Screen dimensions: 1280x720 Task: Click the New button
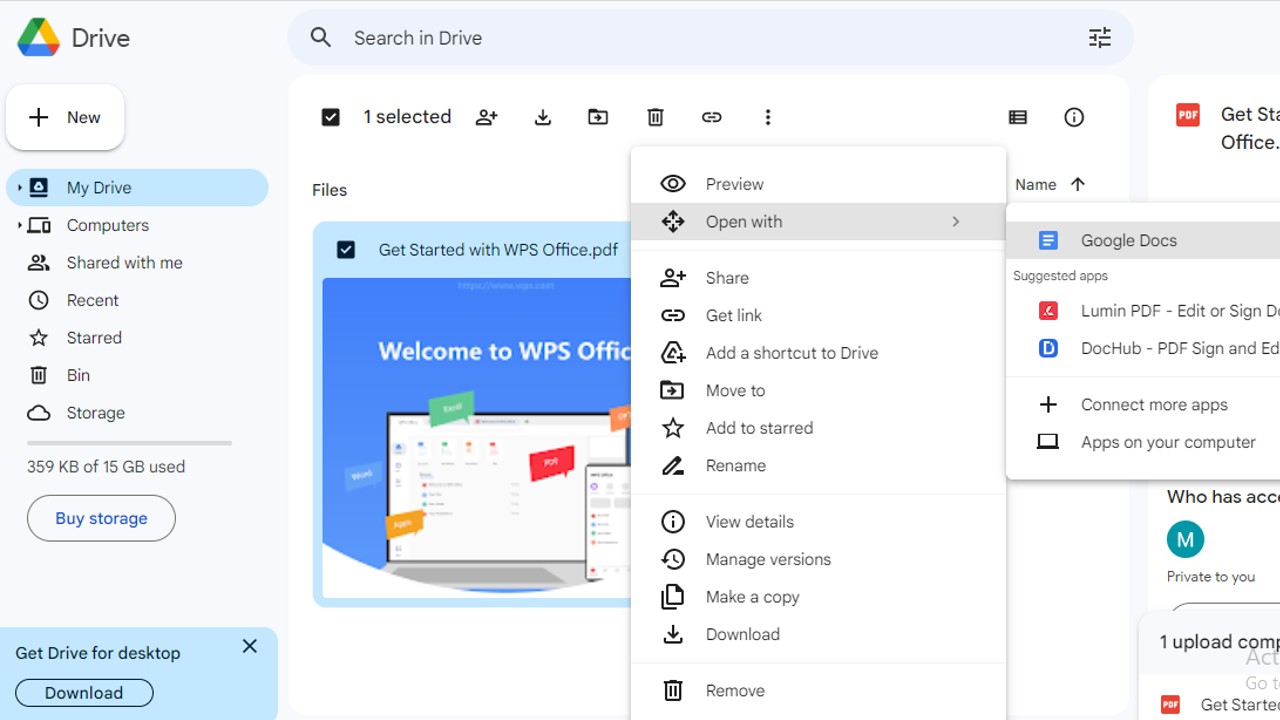point(65,118)
